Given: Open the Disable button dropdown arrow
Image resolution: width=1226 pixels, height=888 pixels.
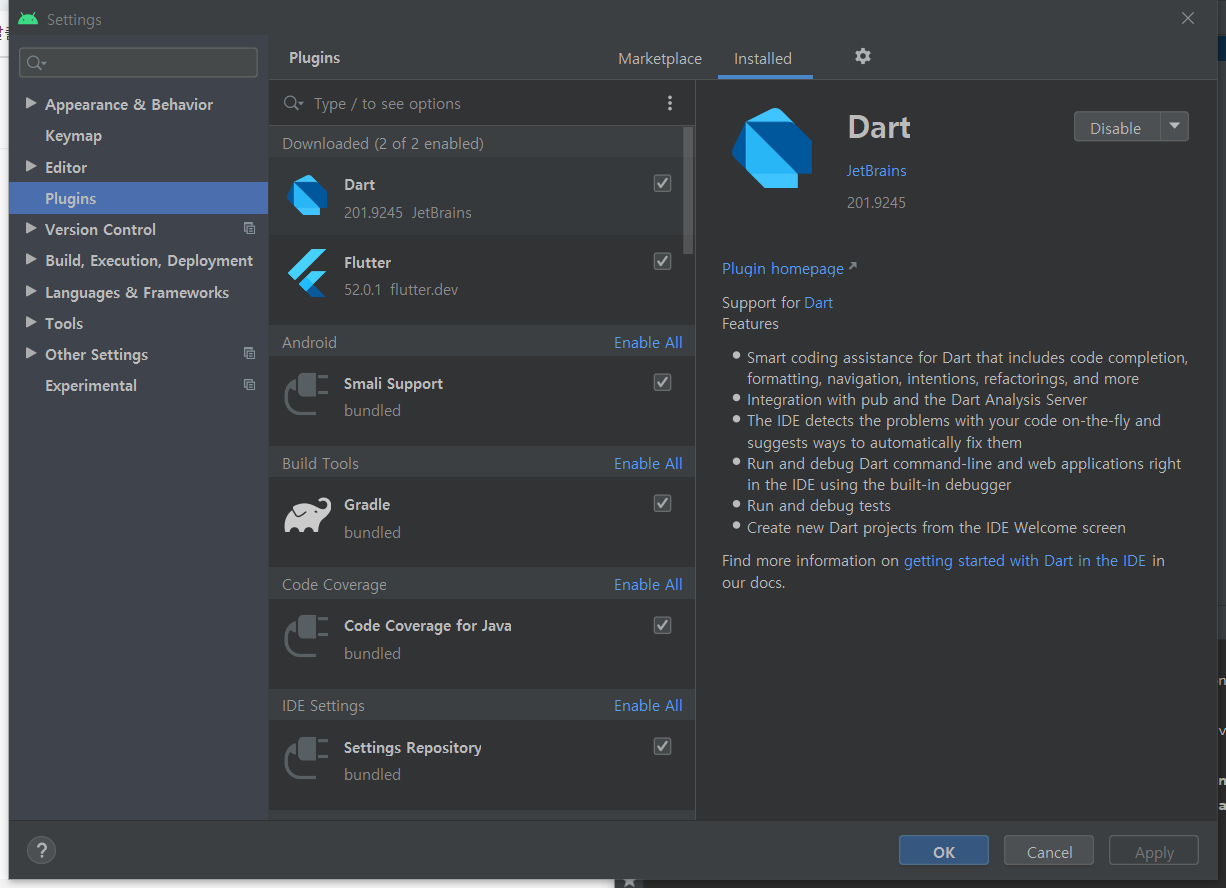Looking at the screenshot, I should pos(1175,127).
